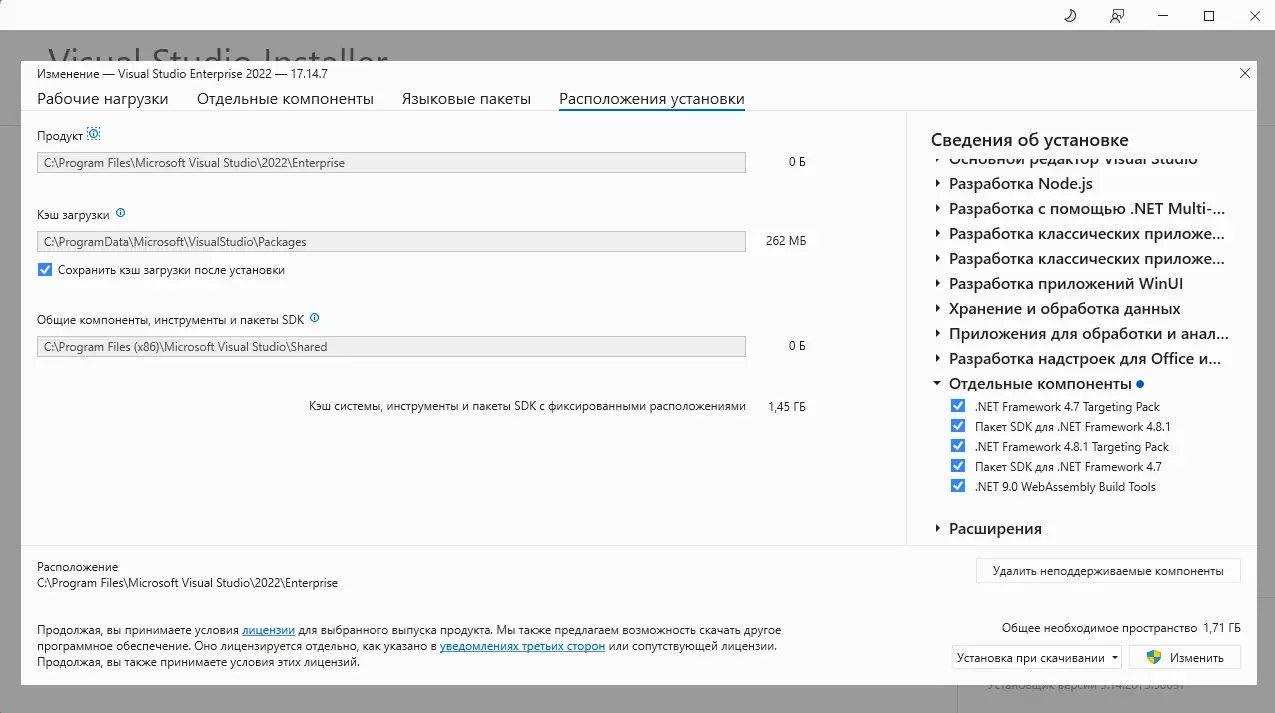The height and width of the screenshot is (713, 1275).
Task: Switch theme using the moon icon
Action: [1069, 15]
